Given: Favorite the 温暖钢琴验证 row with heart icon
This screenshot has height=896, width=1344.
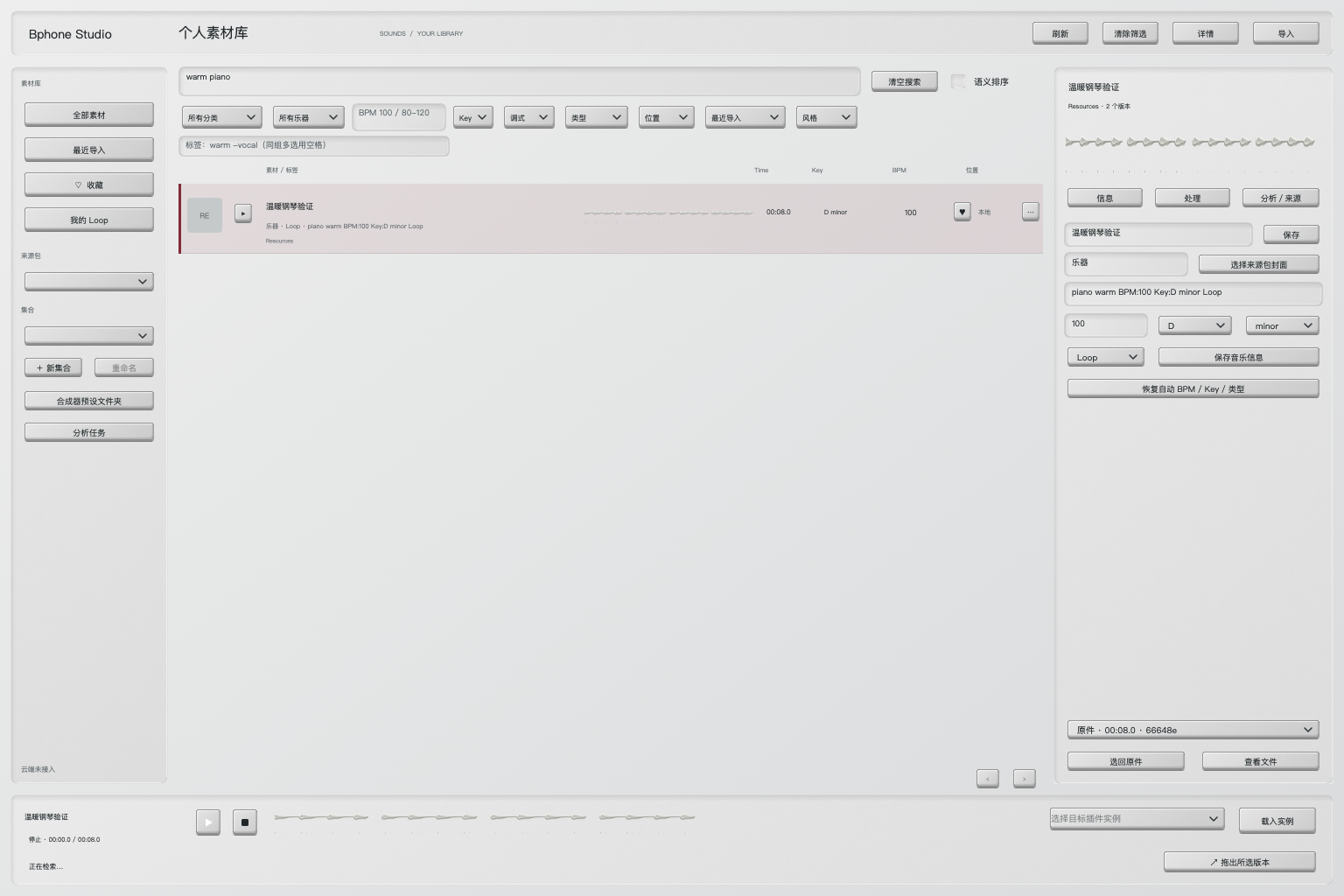Looking at the screenshot, I should 962,212.
